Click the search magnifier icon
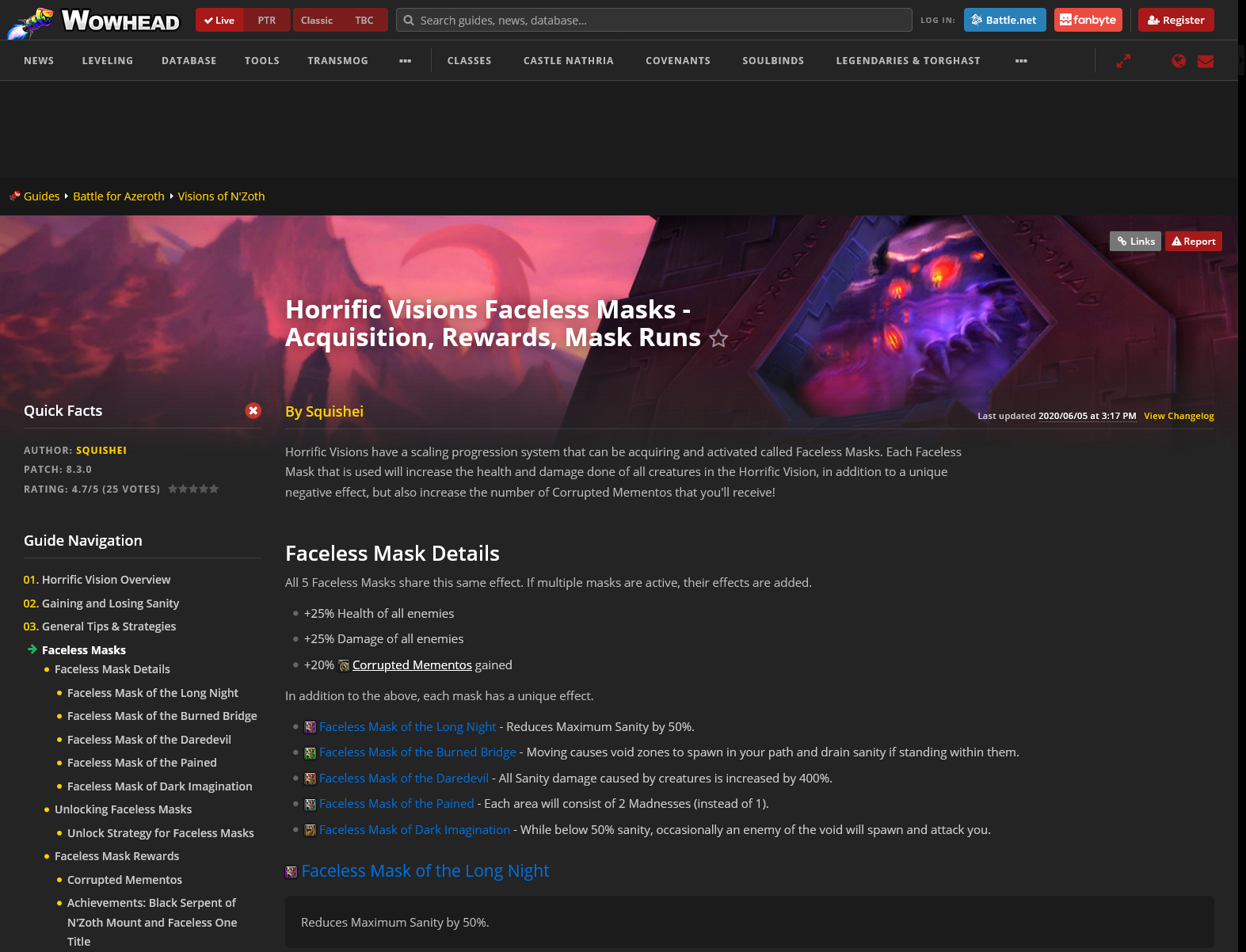This screenshot has height=952, width=1246. tap(409, 21)
